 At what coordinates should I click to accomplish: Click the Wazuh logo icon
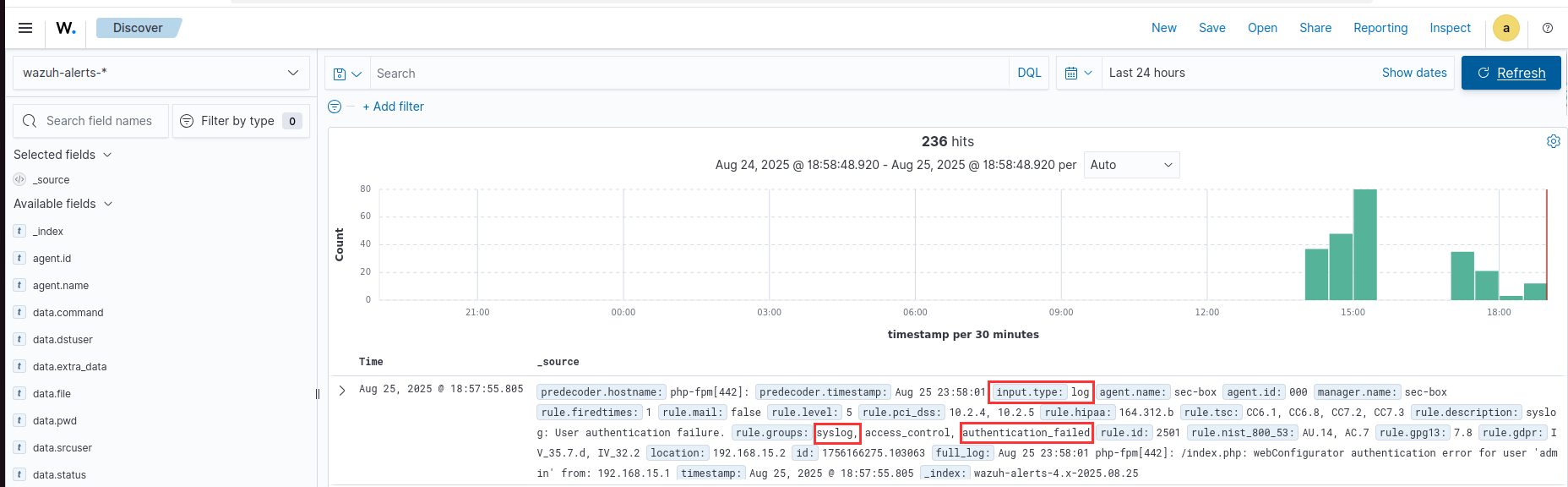66,28
